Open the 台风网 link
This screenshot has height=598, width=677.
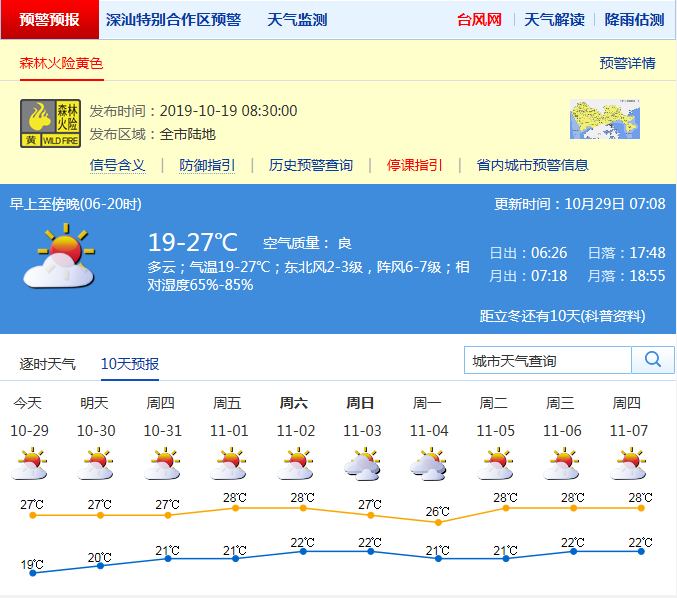pyautogui.click(x=479, y=19)
